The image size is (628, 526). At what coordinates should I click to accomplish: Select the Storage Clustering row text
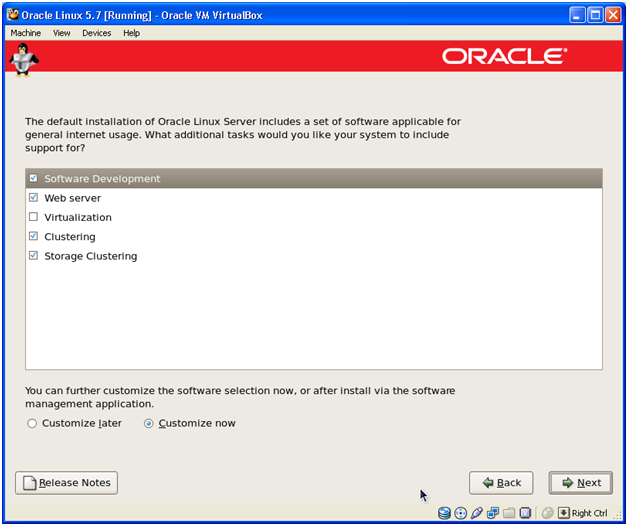tap(91, 256)
